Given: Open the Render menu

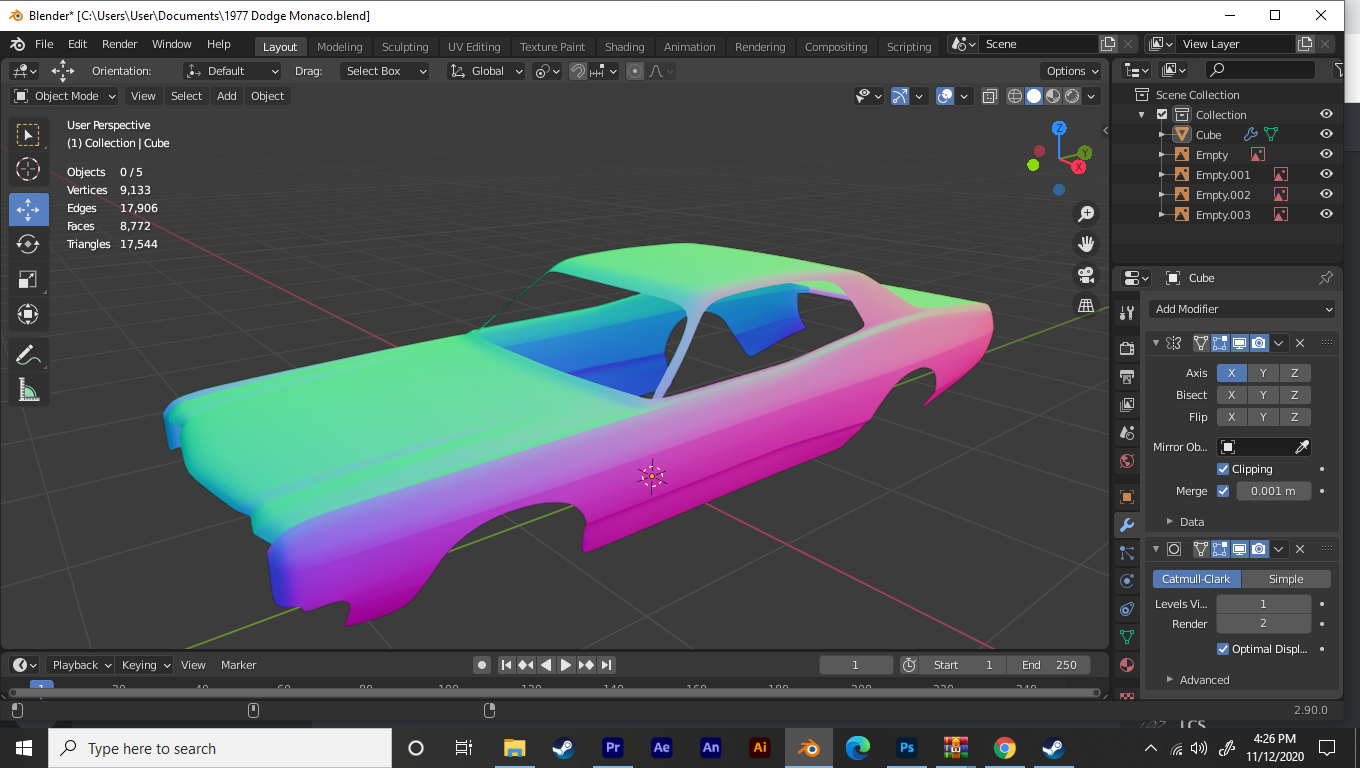Looking at the screenshot, I should pos(120,44).
